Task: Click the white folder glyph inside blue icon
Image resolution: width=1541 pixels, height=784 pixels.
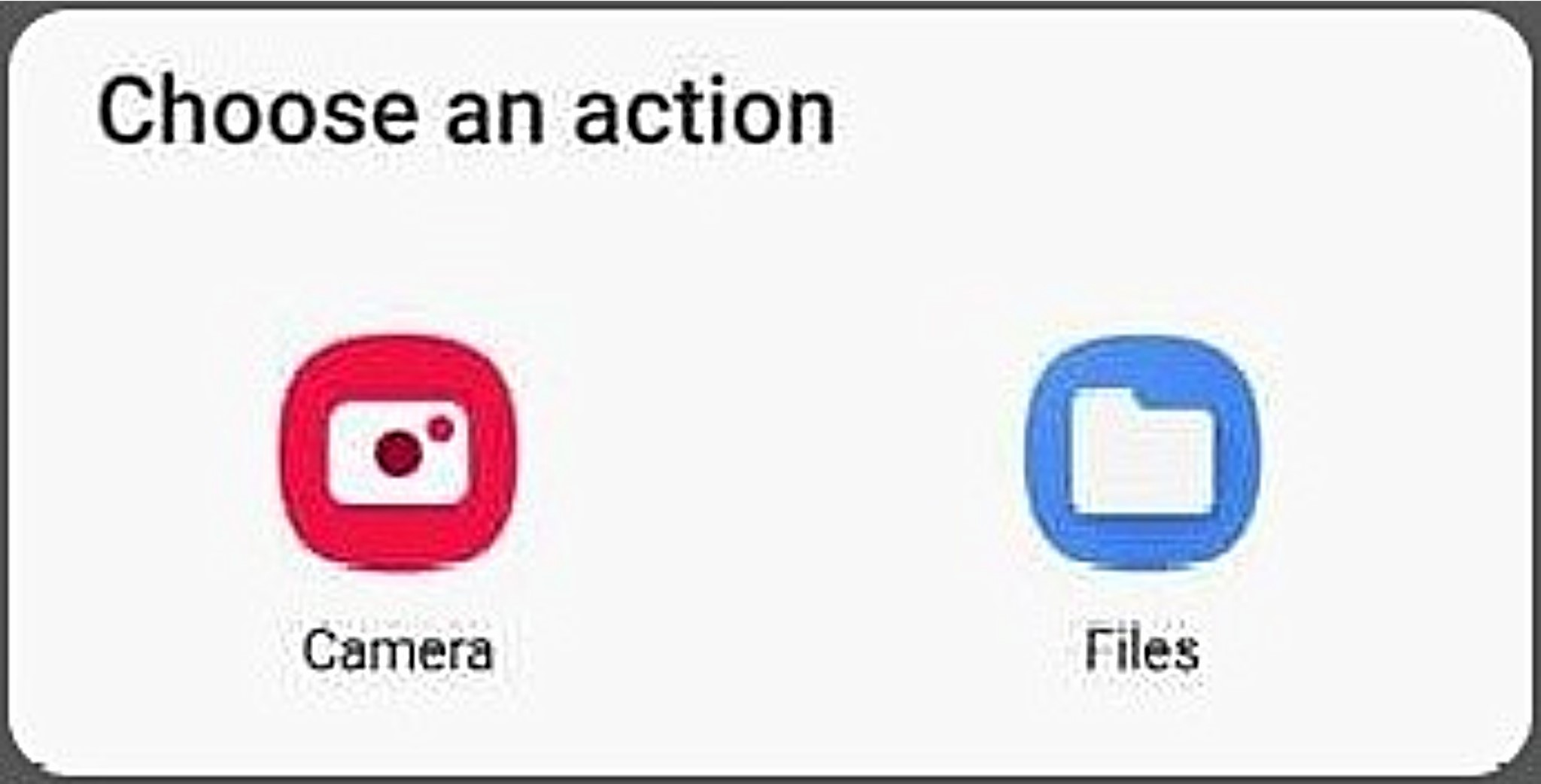Action: coord(1143,451)
